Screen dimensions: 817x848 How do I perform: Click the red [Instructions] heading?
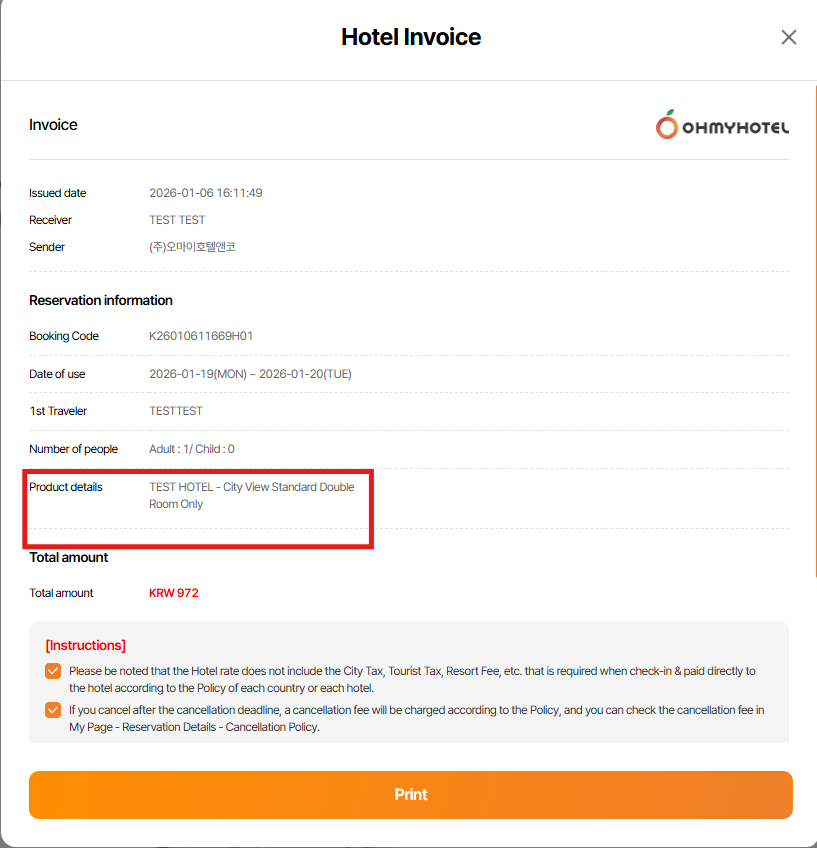coord(86,646)
